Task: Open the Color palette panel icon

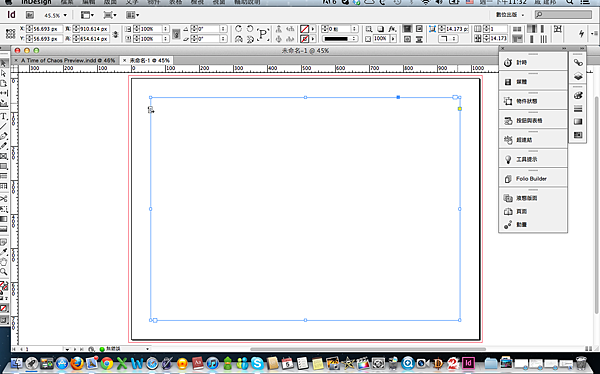Action: click(x=578, y=96)
